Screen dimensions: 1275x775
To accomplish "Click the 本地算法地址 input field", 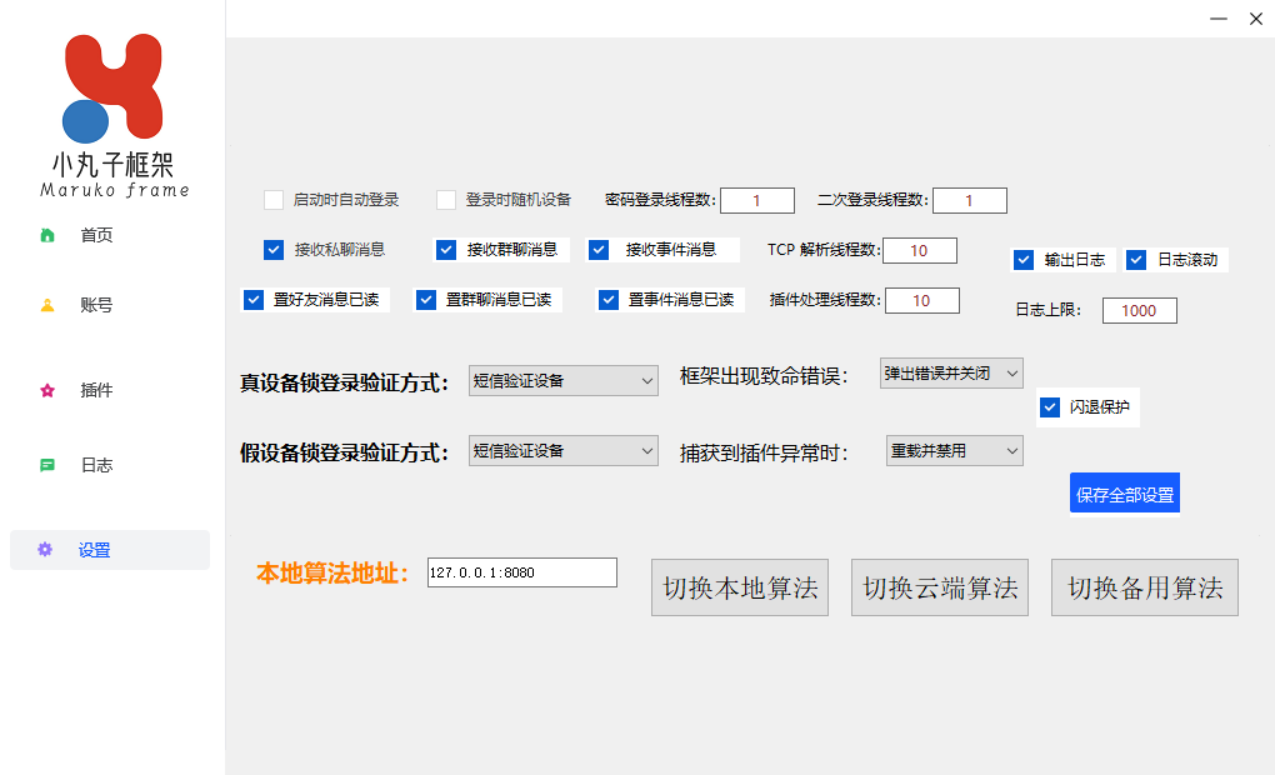I will click(x=521, y=572).
